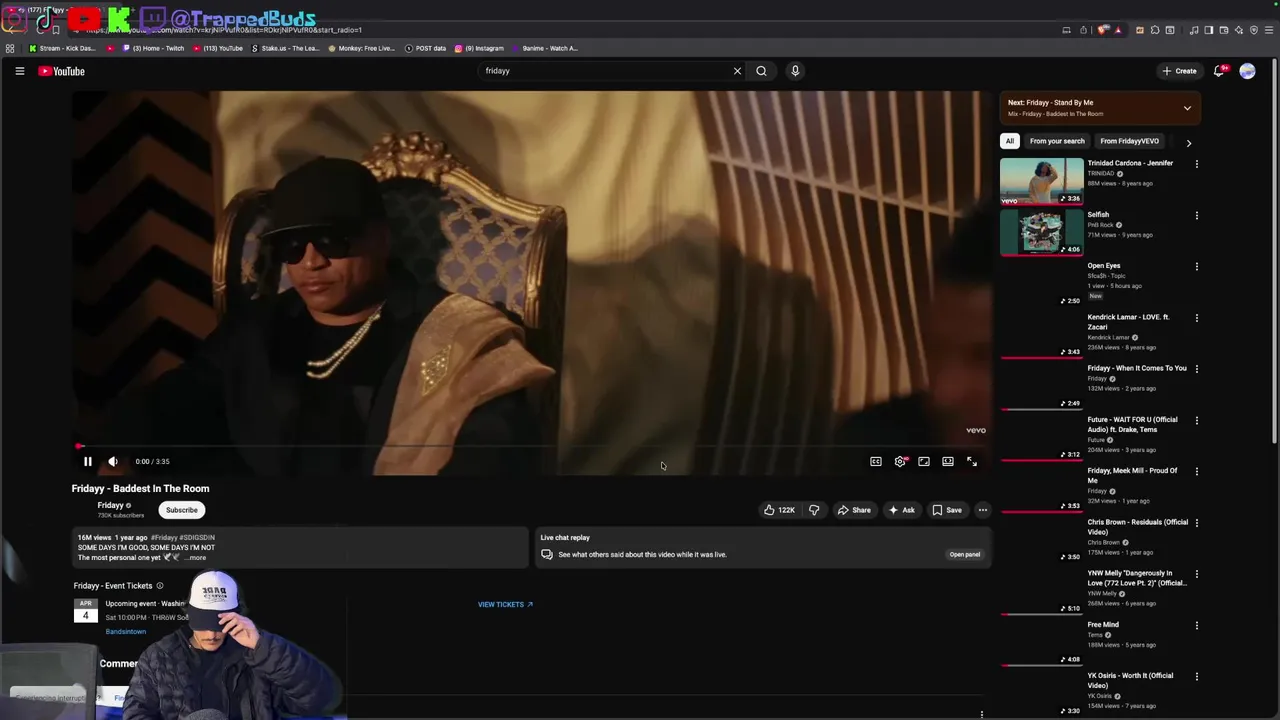Open Free Mind by Tems
Screen dimensions: 1280x720
click(x=1103, y=624)
